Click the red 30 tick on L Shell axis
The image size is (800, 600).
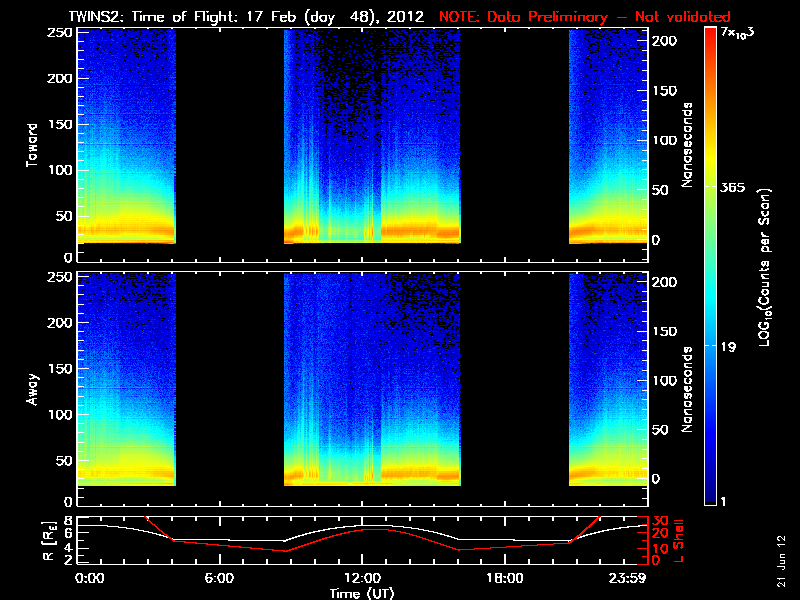[x=661, y=521]
